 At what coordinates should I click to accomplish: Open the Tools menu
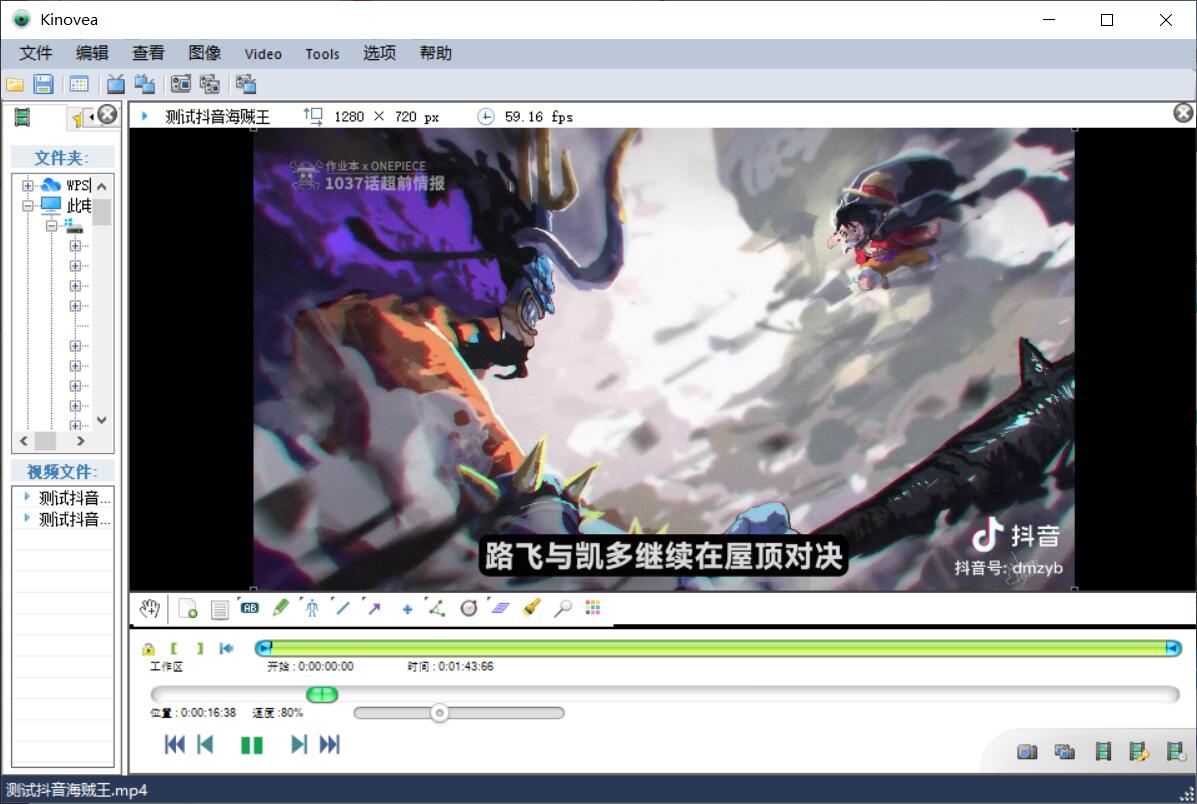click(322, 54)
